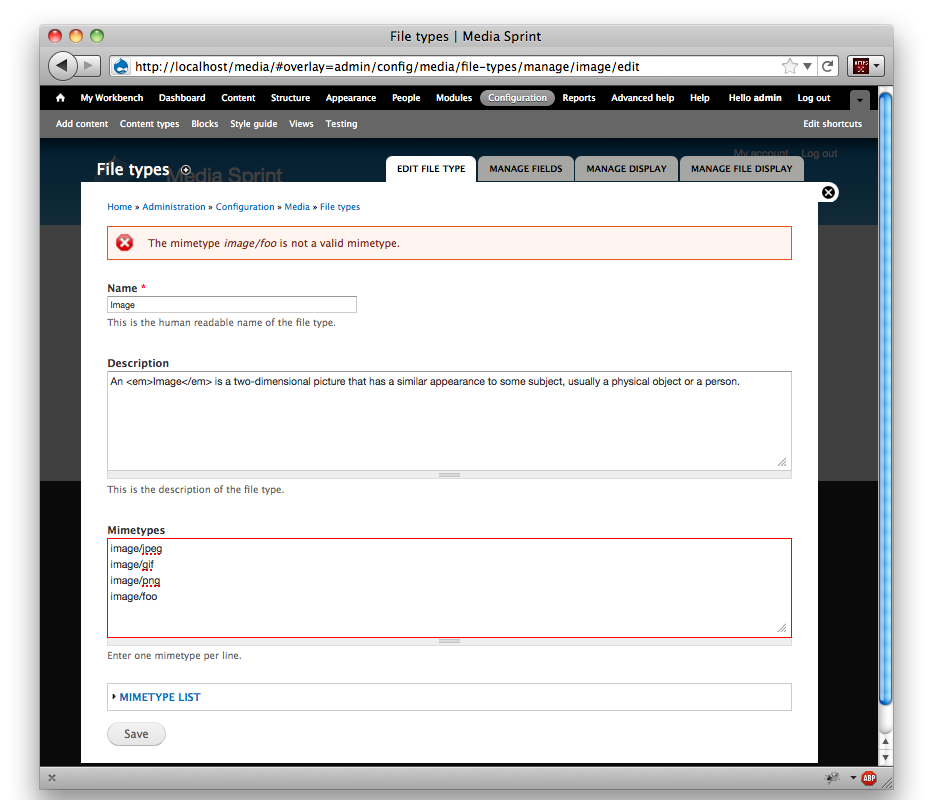Open the Style guide shortcut

click(x=253, y=124)
